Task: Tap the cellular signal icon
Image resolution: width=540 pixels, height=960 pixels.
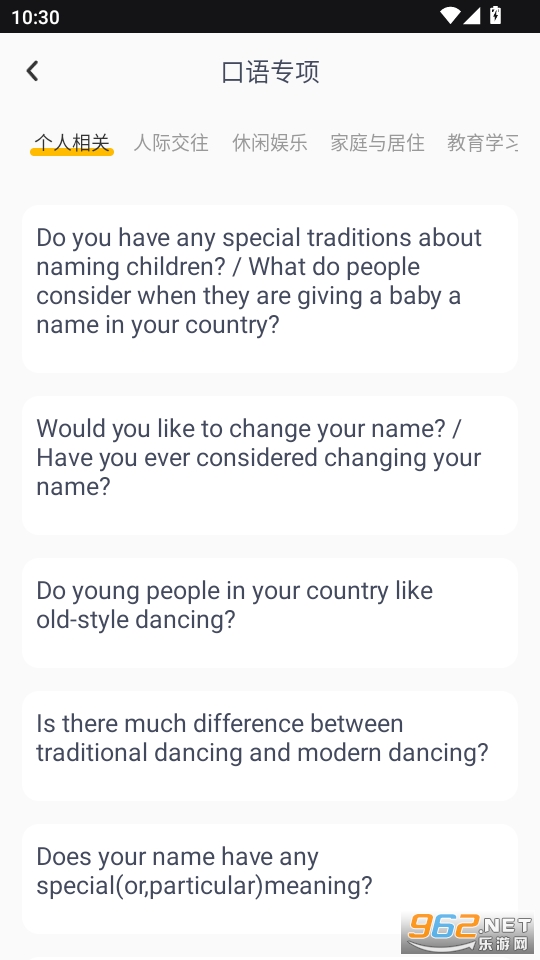Action: 471,16
